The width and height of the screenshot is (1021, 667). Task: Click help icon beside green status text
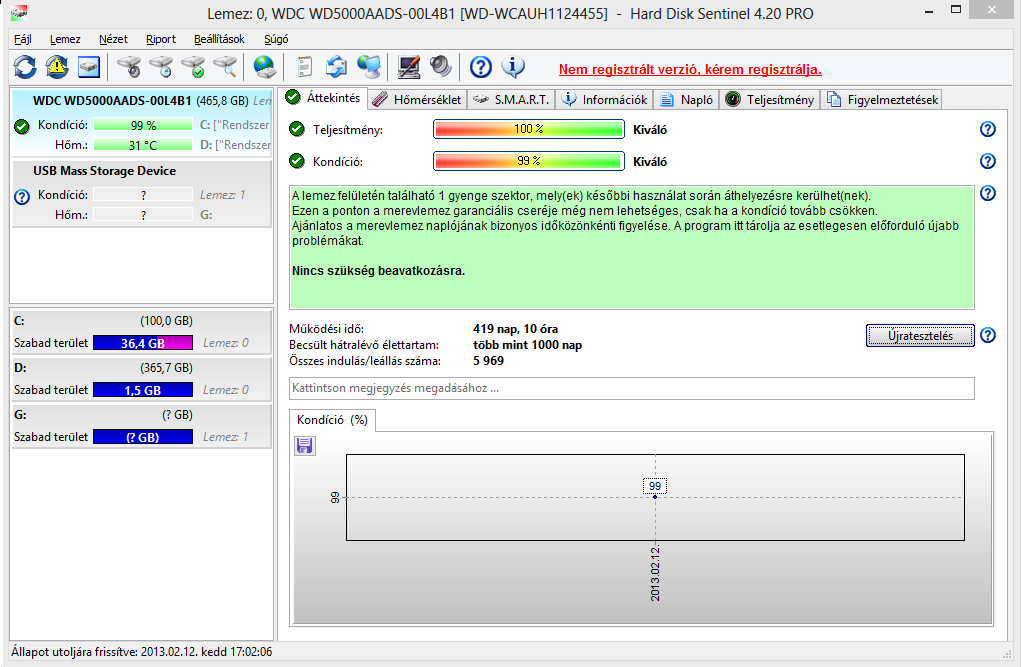click(988, 193)
